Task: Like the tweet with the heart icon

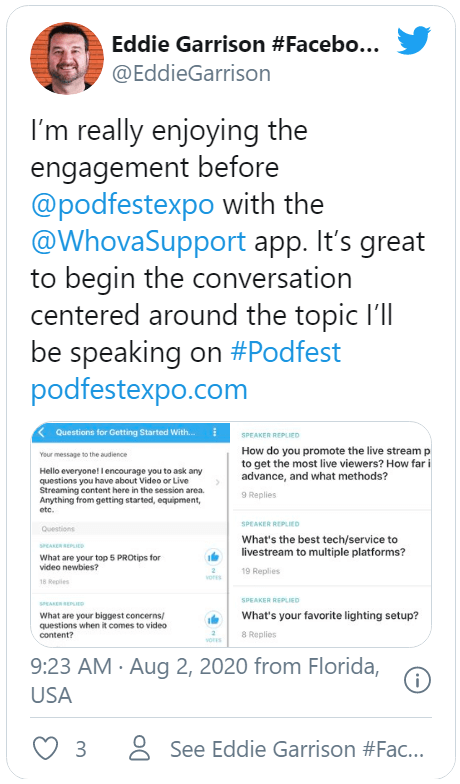Action: tap(46, 749)
